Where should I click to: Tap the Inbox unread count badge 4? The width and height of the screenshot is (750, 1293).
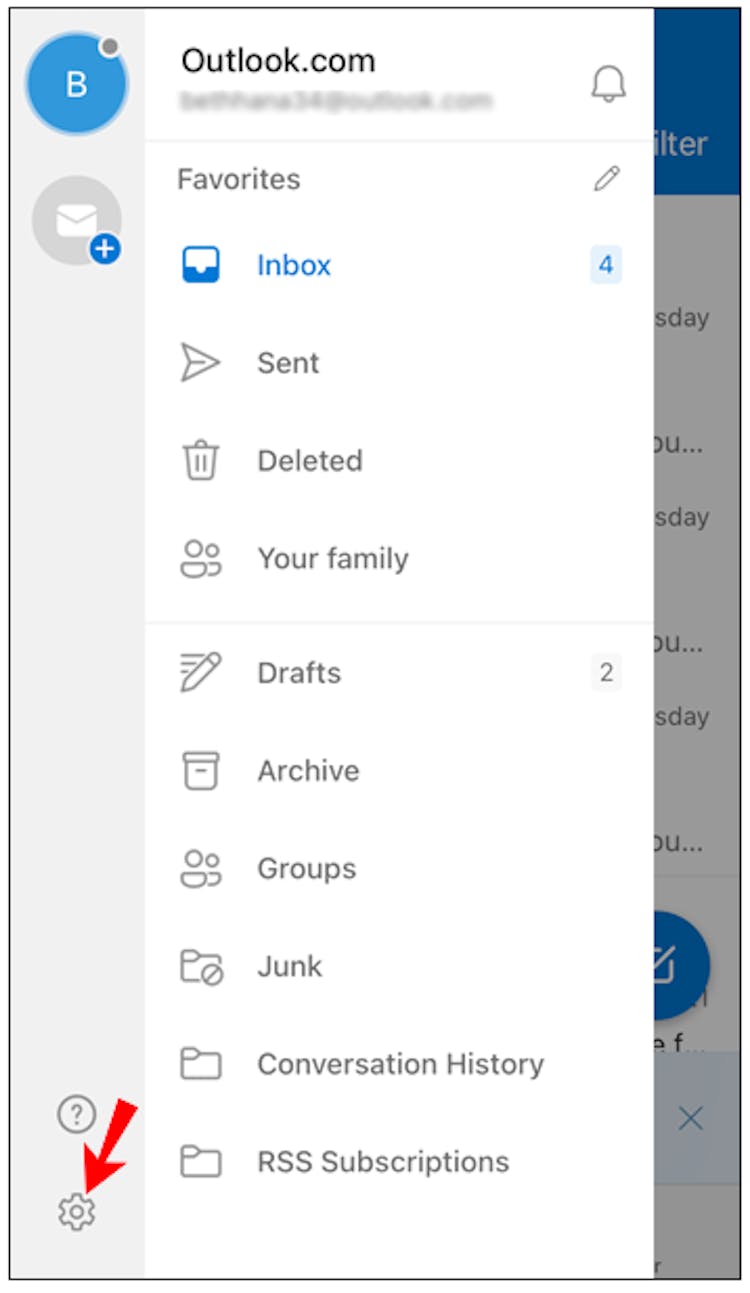[605, 265]
